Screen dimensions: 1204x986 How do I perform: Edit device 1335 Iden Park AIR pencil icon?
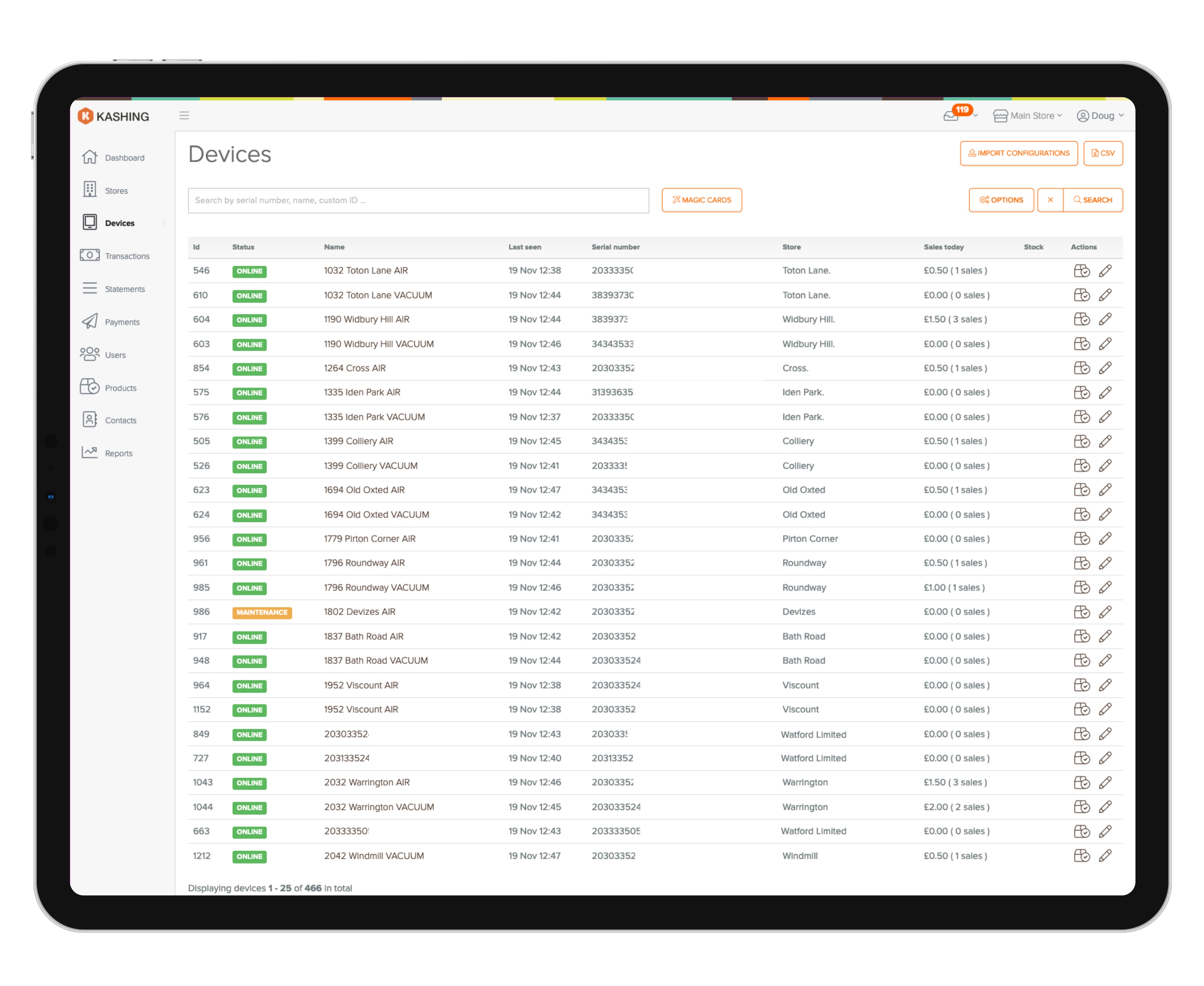coord(1105,393)
